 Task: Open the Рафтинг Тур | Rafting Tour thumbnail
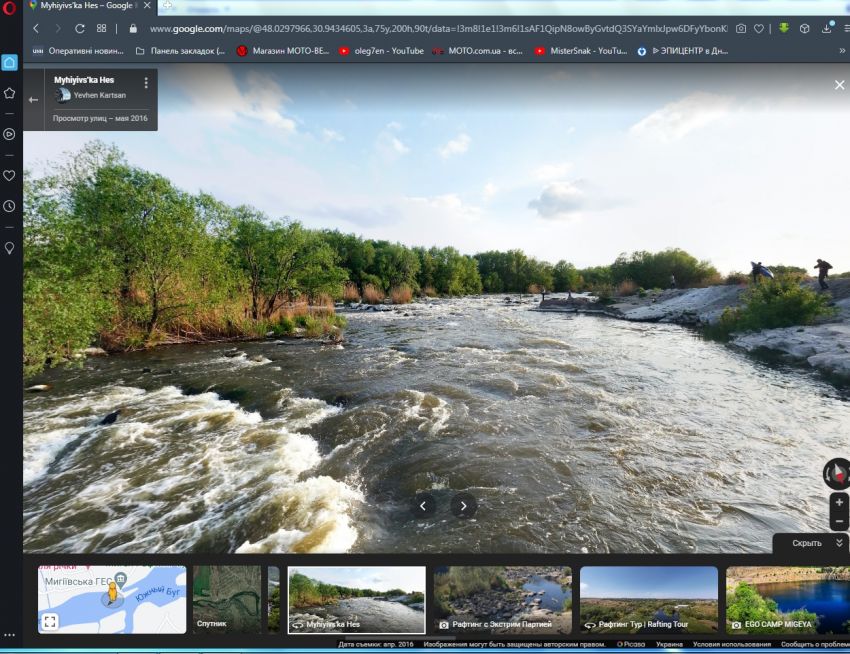tap(649, 600)
